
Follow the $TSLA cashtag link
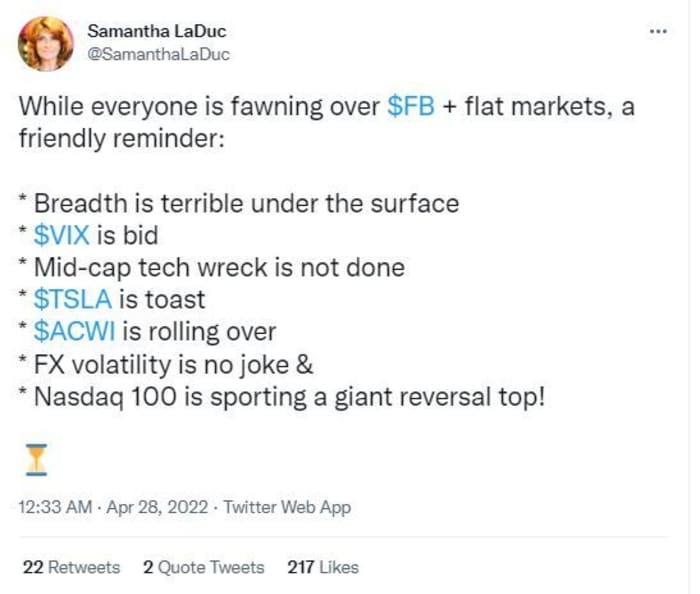(x=72, y=299)
